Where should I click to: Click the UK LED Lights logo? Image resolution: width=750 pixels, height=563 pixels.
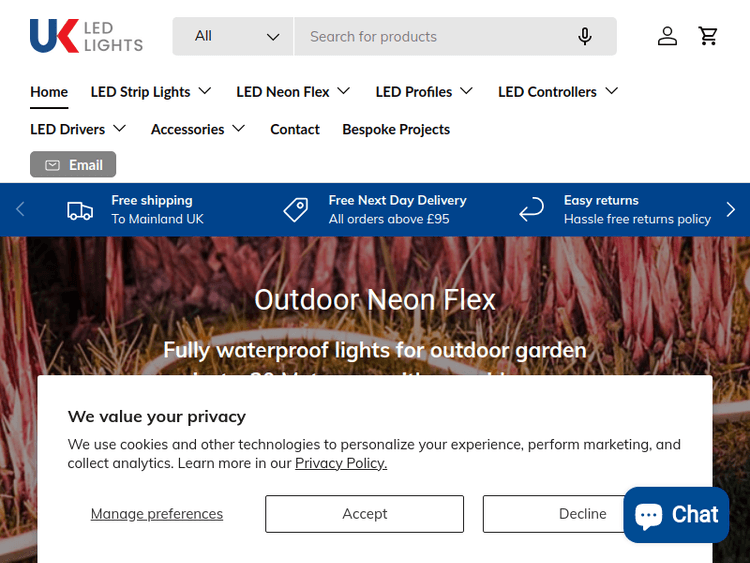(86, 36)
